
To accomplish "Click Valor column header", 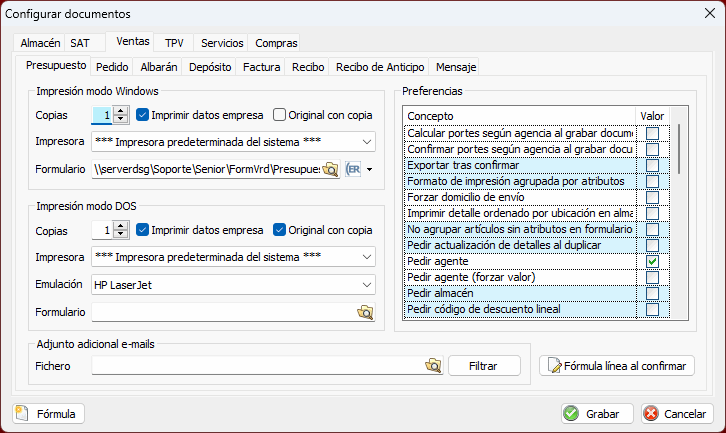I will point(652,116).
